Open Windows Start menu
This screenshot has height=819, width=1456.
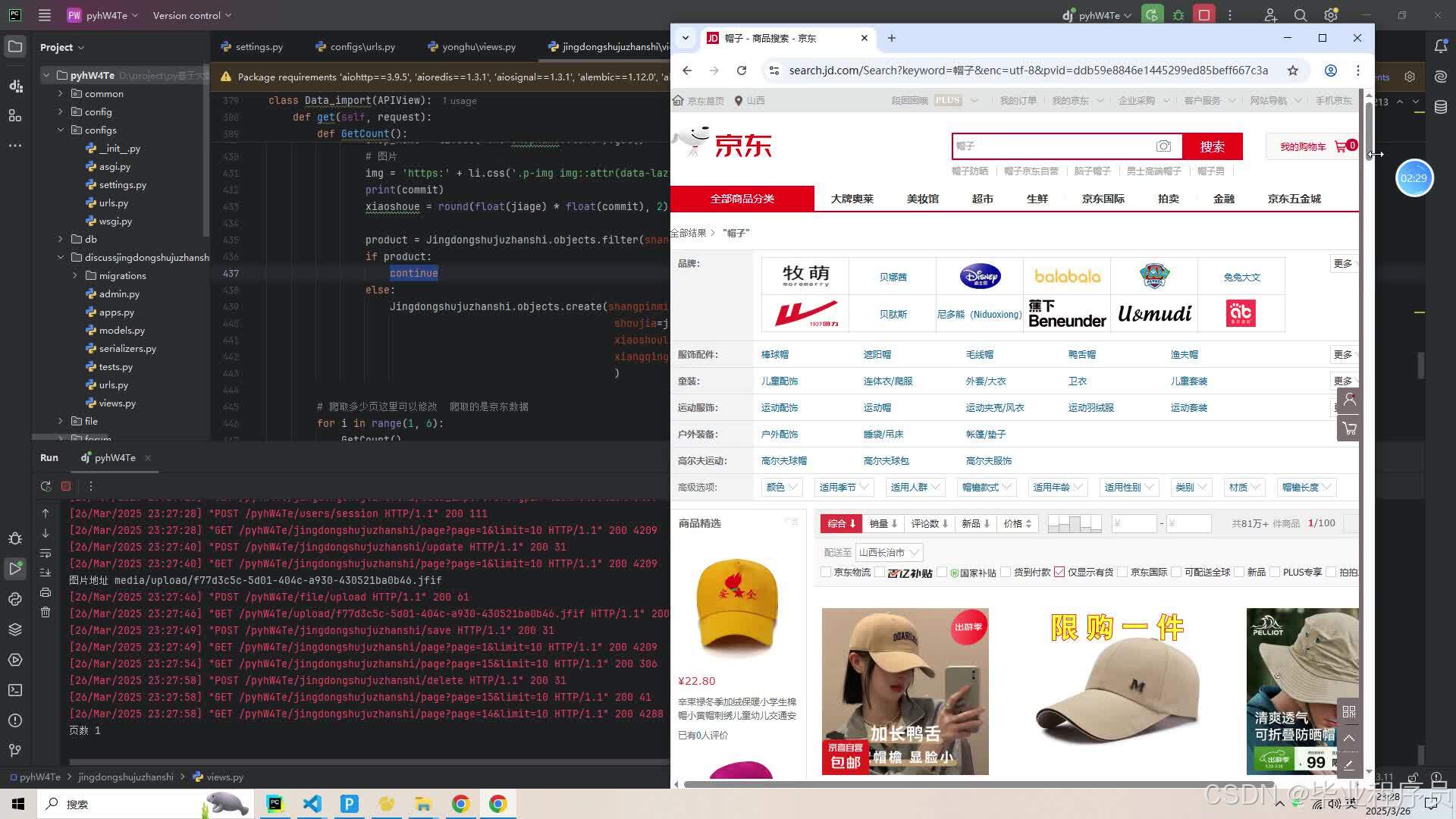[18, 804]
